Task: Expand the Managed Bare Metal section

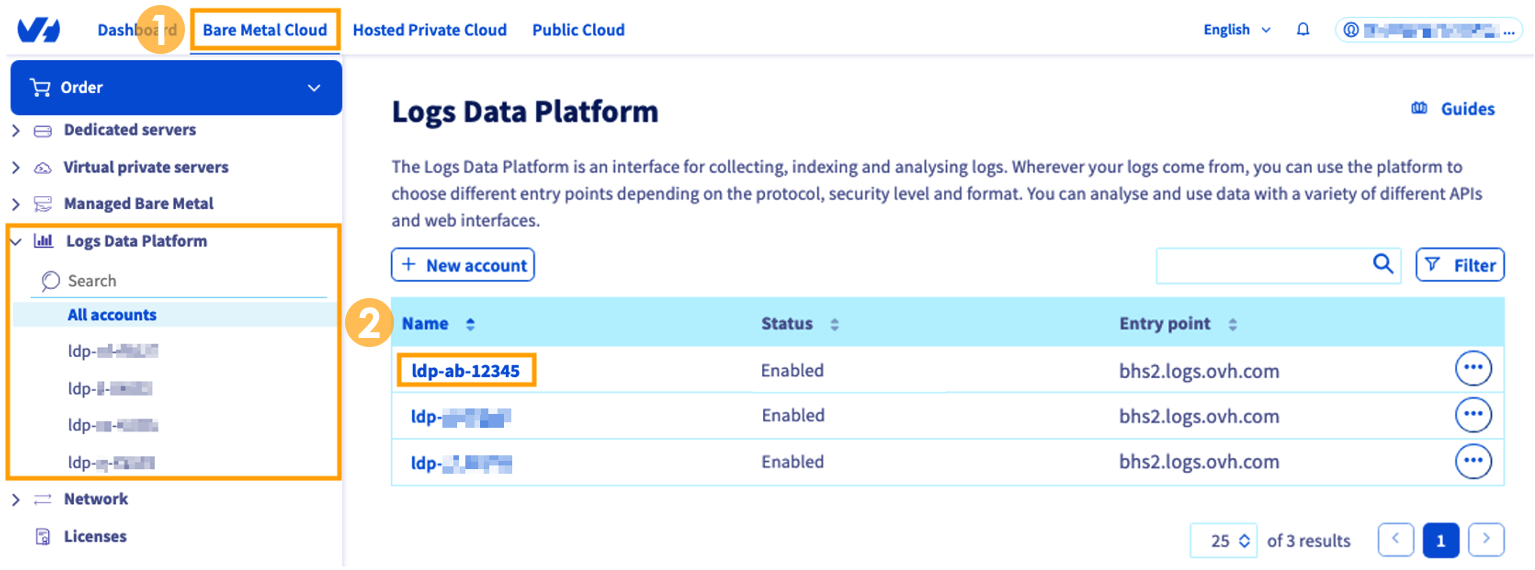Action: 16,204
